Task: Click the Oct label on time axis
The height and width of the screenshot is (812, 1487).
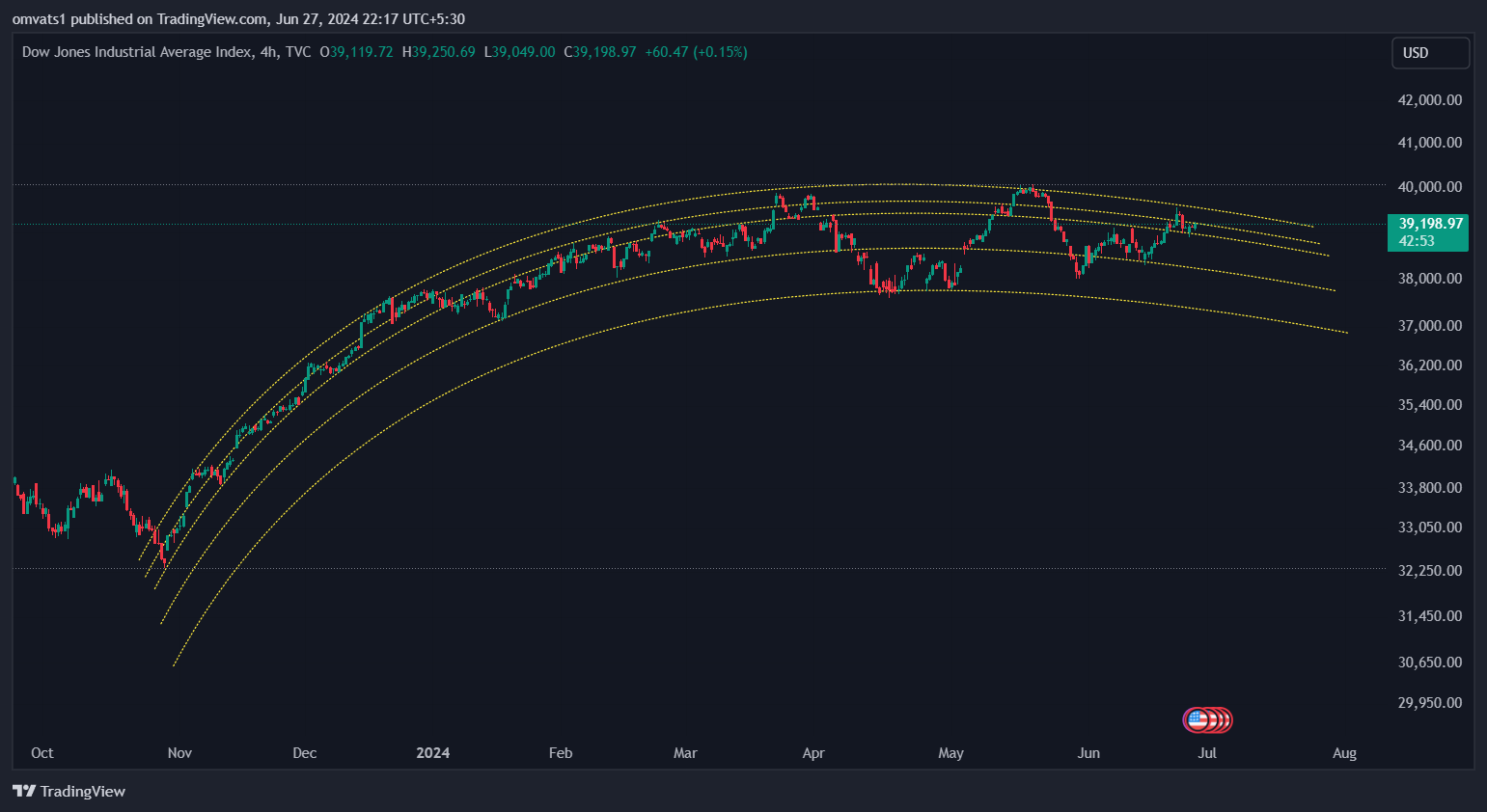Action: (42, 753)
